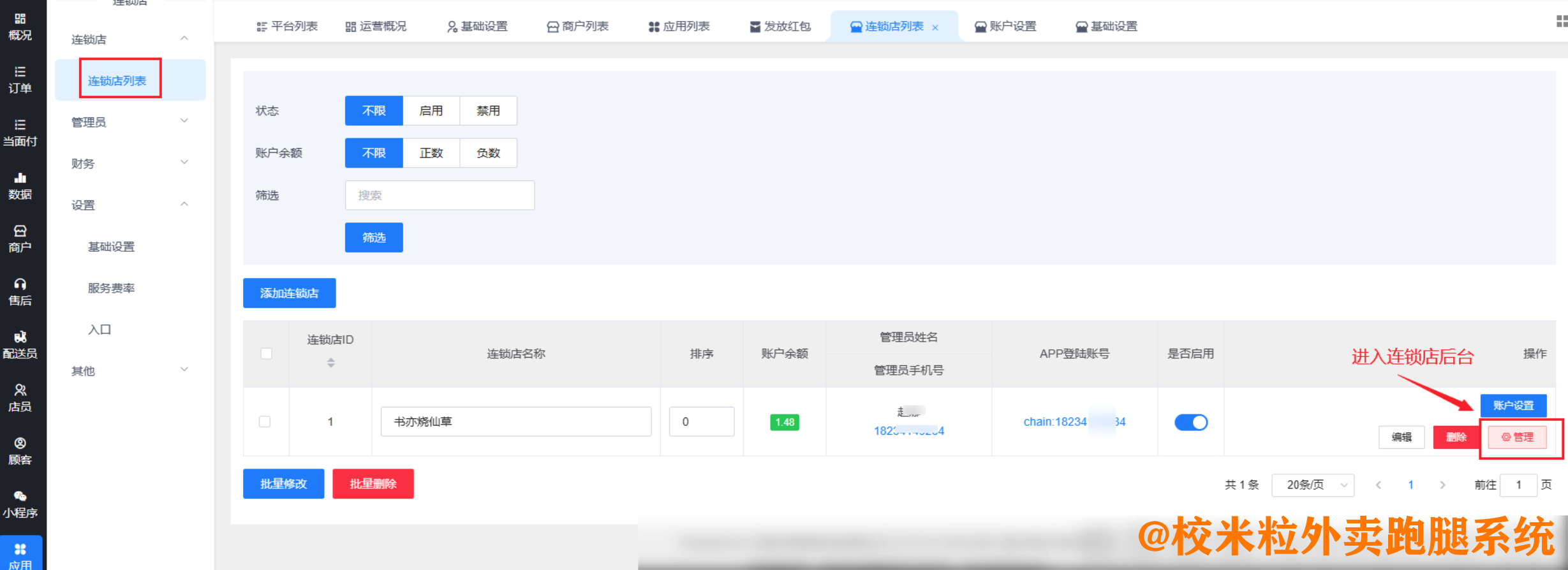Select the 售后 after-sales headset icon
Image resolution: width=1568 pixels, height=570 pixels.
(x=20, y=292)
